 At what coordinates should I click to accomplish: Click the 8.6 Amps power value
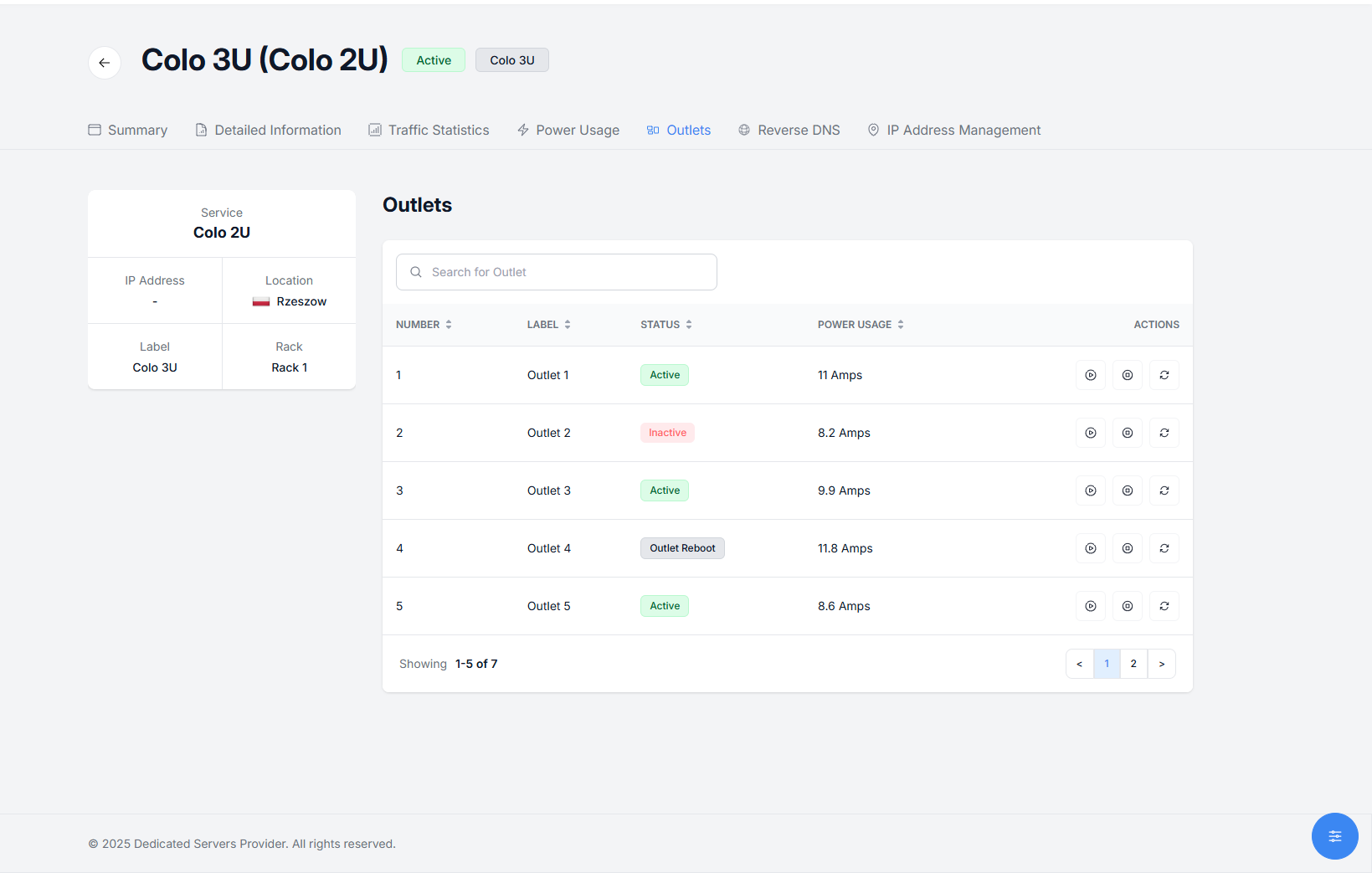(844, 606)
